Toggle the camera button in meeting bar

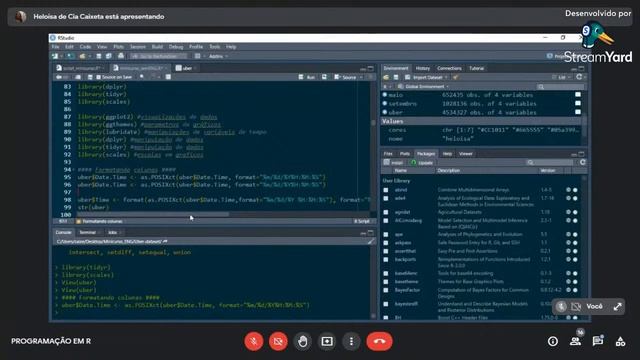278,341
